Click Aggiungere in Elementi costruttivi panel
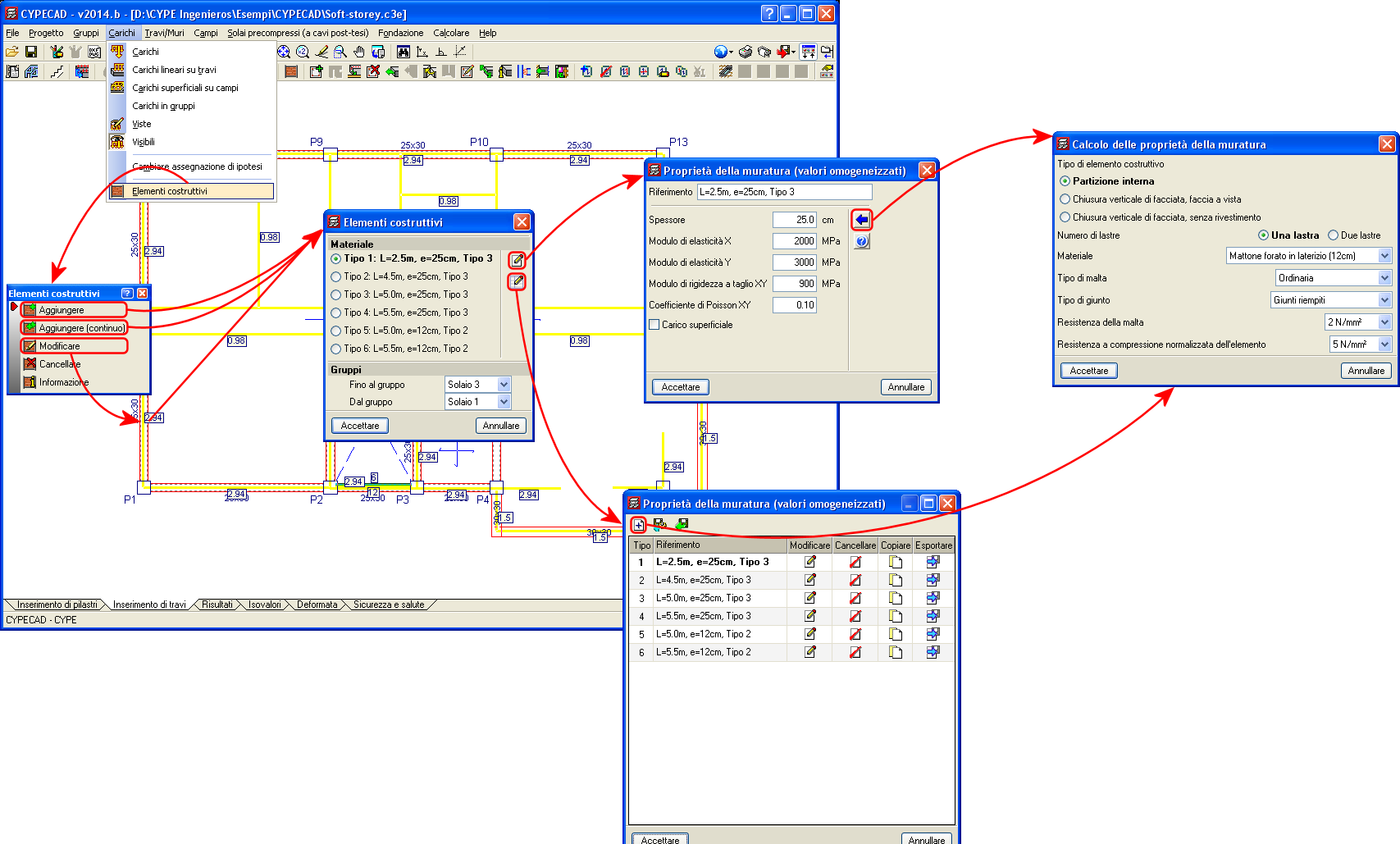The height and width of the screenshot is (844, 1400). pyautogui.click(x=74, y=310)
